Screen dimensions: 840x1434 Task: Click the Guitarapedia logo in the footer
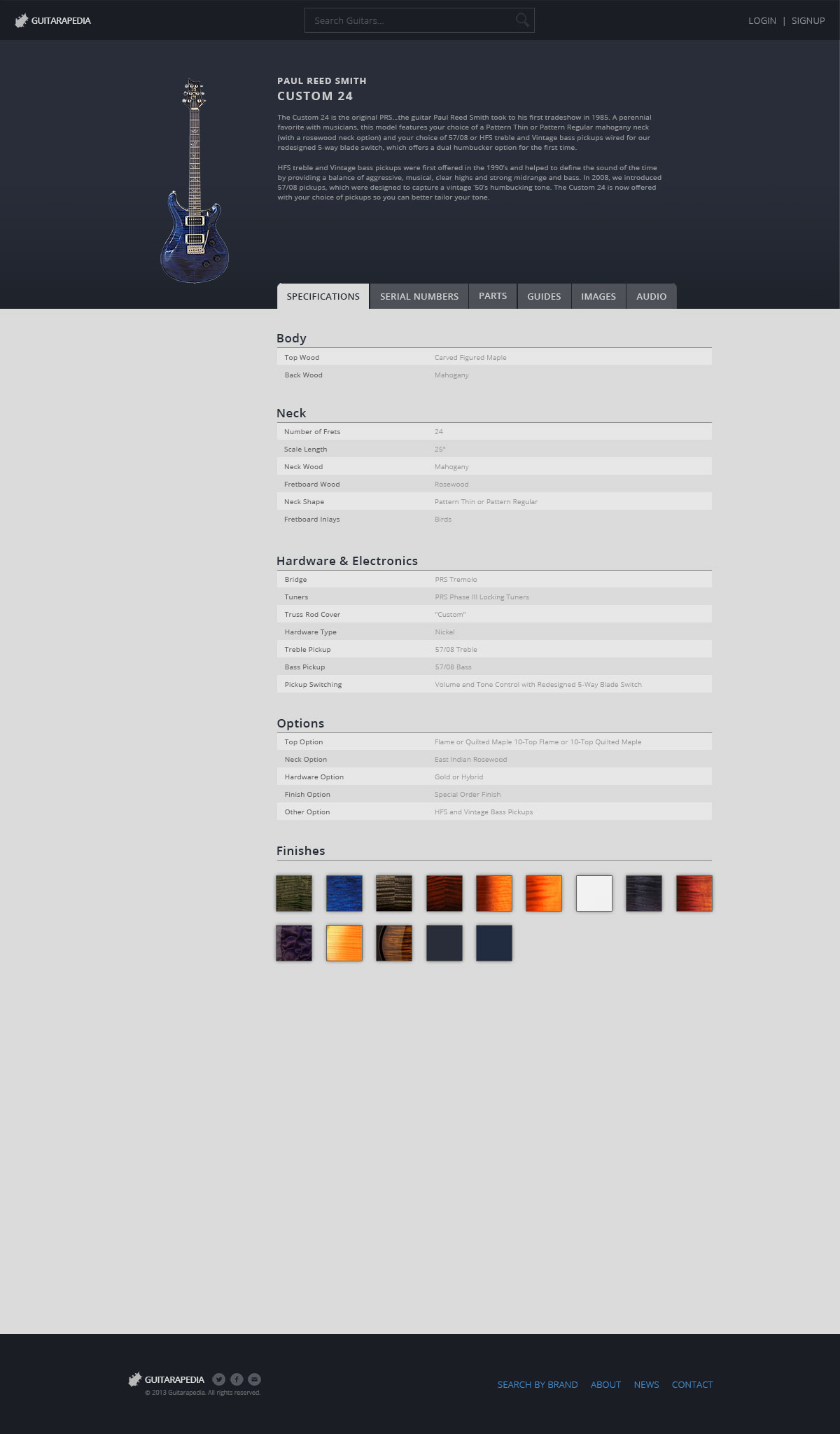(167, 1379)
